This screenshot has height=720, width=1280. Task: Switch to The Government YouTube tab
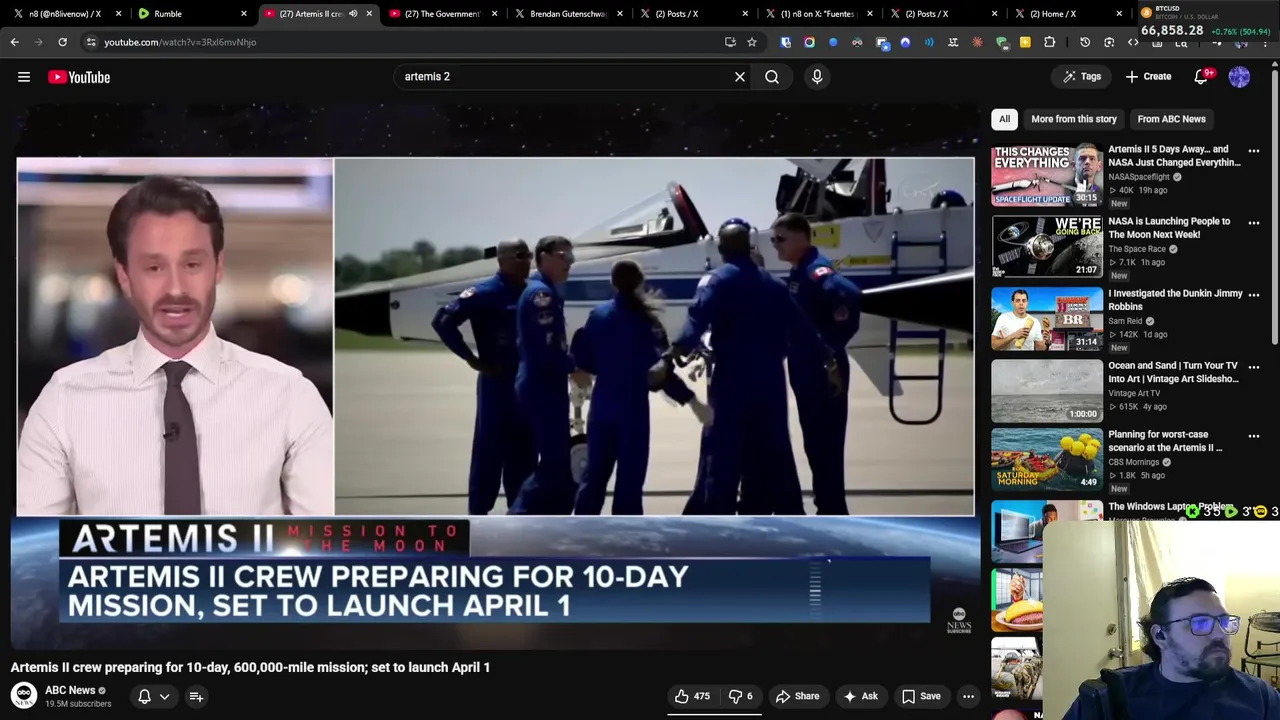pos(442,14)
